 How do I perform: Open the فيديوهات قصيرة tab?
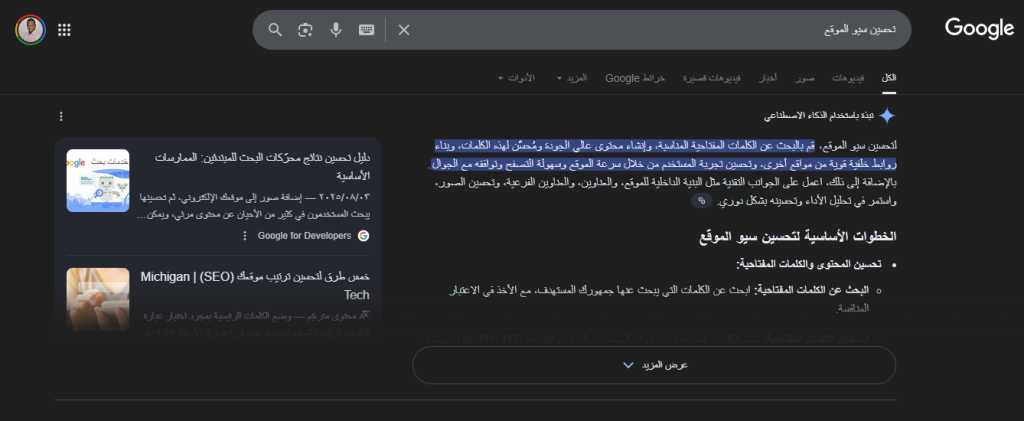click(711, 78)
